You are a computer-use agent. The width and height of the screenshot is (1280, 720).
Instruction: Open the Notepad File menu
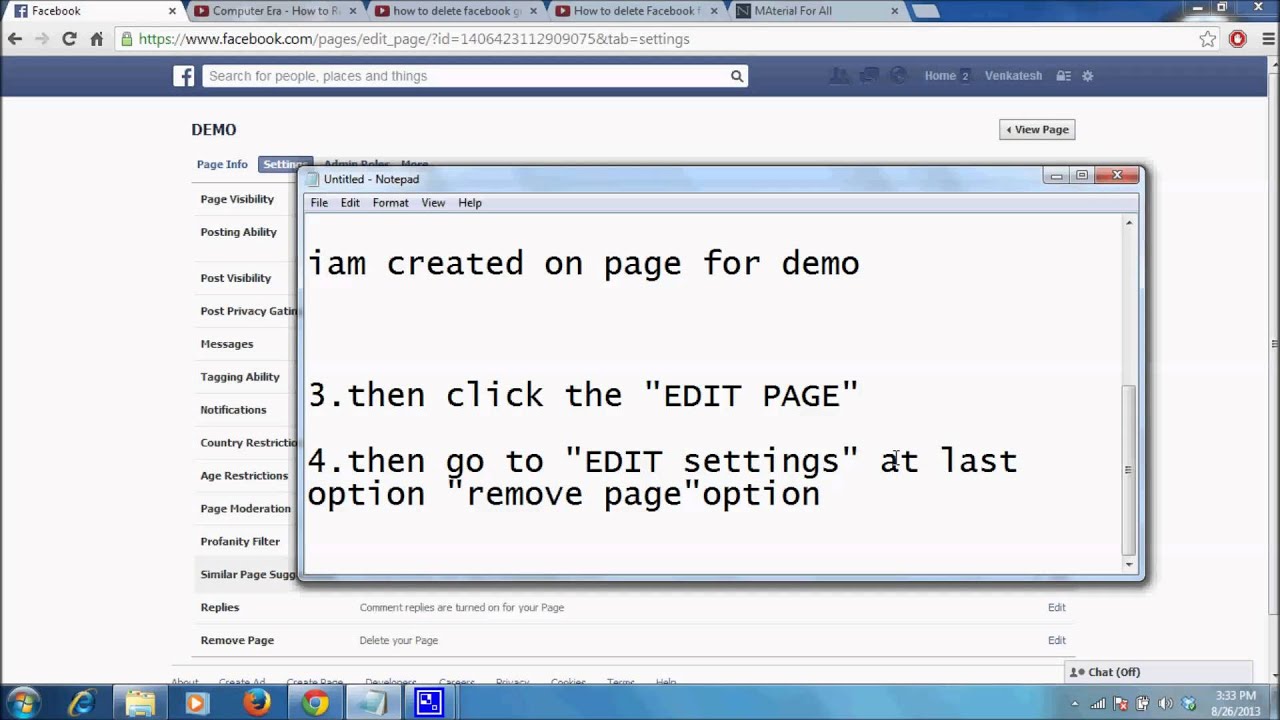click(x=319, y=203)
